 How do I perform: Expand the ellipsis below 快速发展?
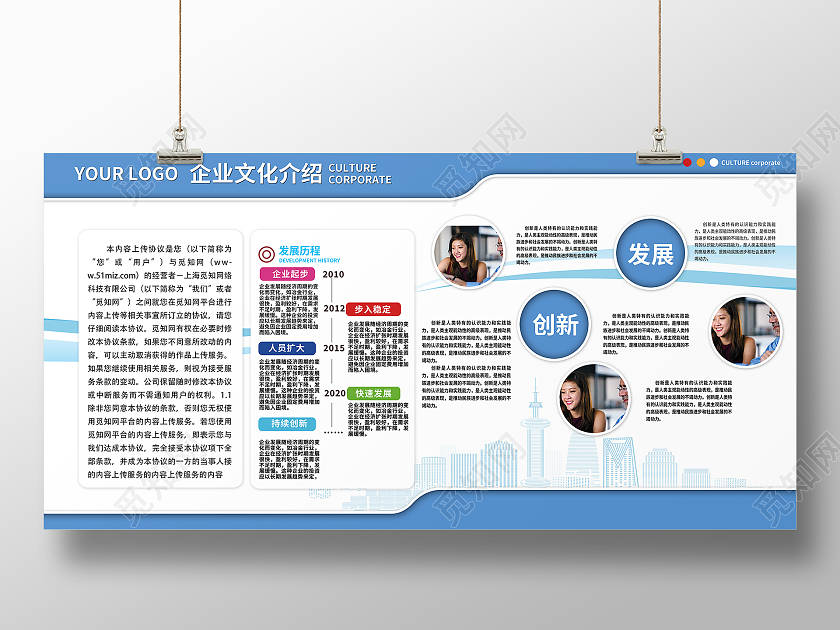point(331,430)
